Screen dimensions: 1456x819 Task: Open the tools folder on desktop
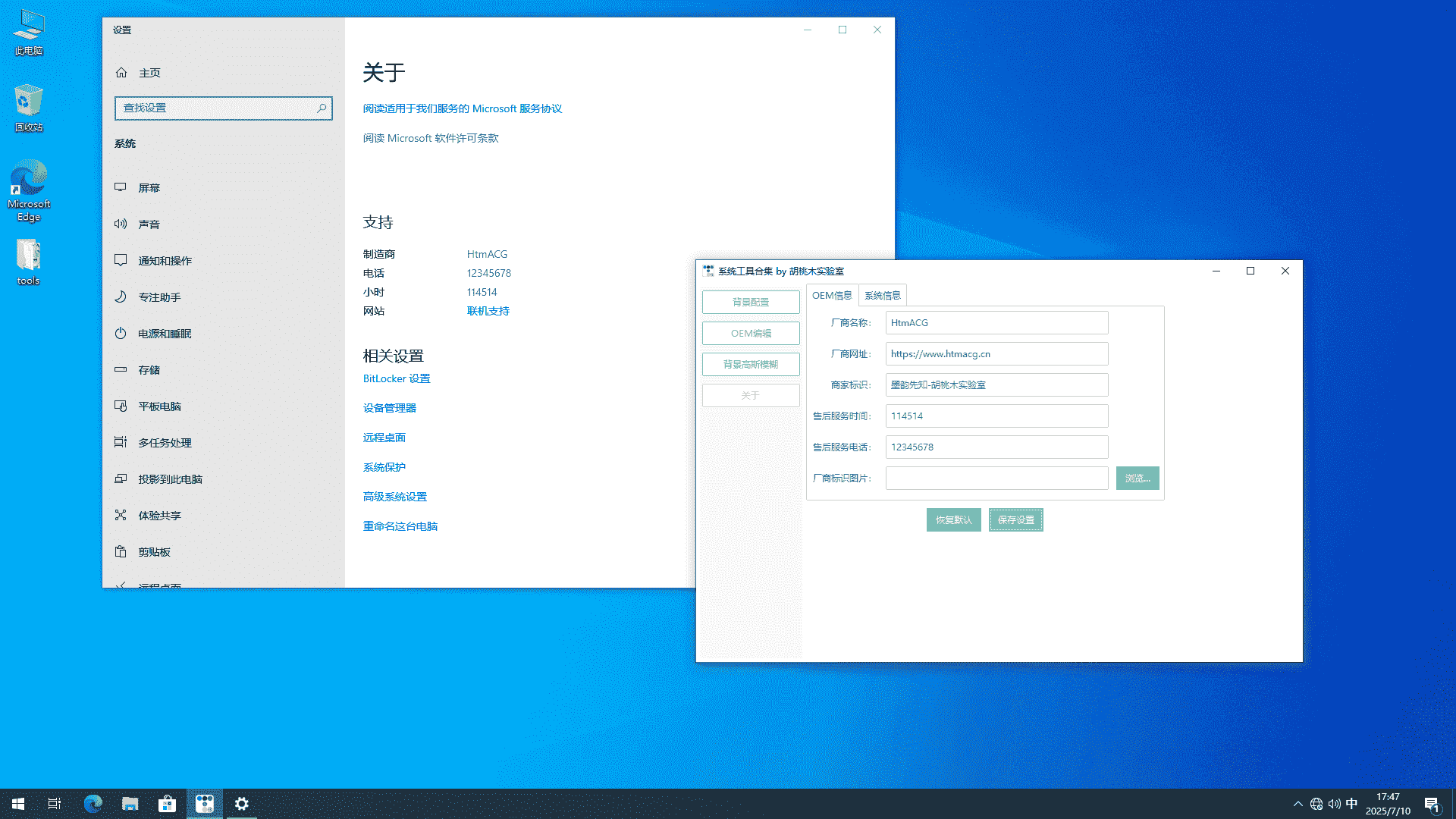[29, 262]
